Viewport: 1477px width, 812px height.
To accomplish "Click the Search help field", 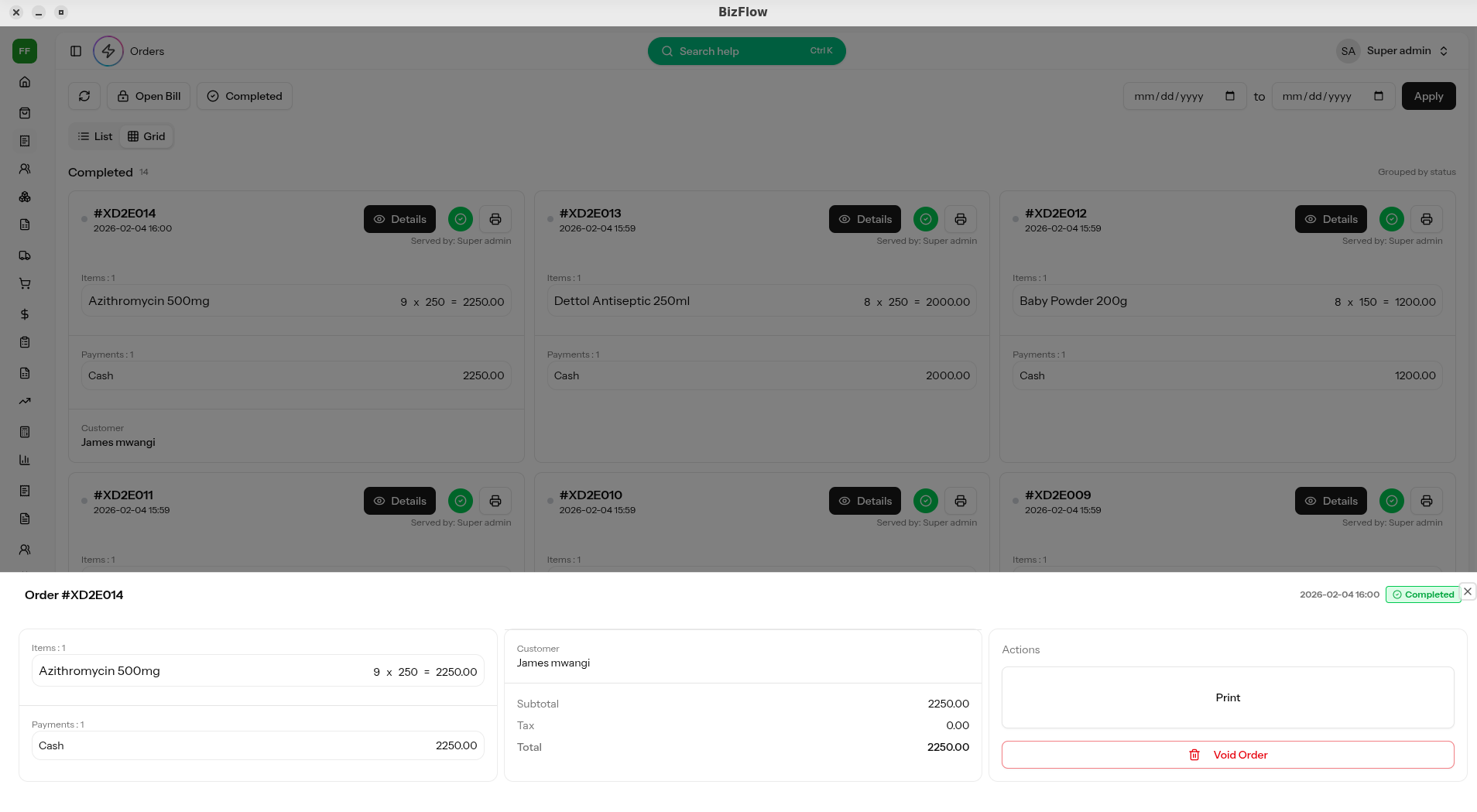I will pos(746,51).
